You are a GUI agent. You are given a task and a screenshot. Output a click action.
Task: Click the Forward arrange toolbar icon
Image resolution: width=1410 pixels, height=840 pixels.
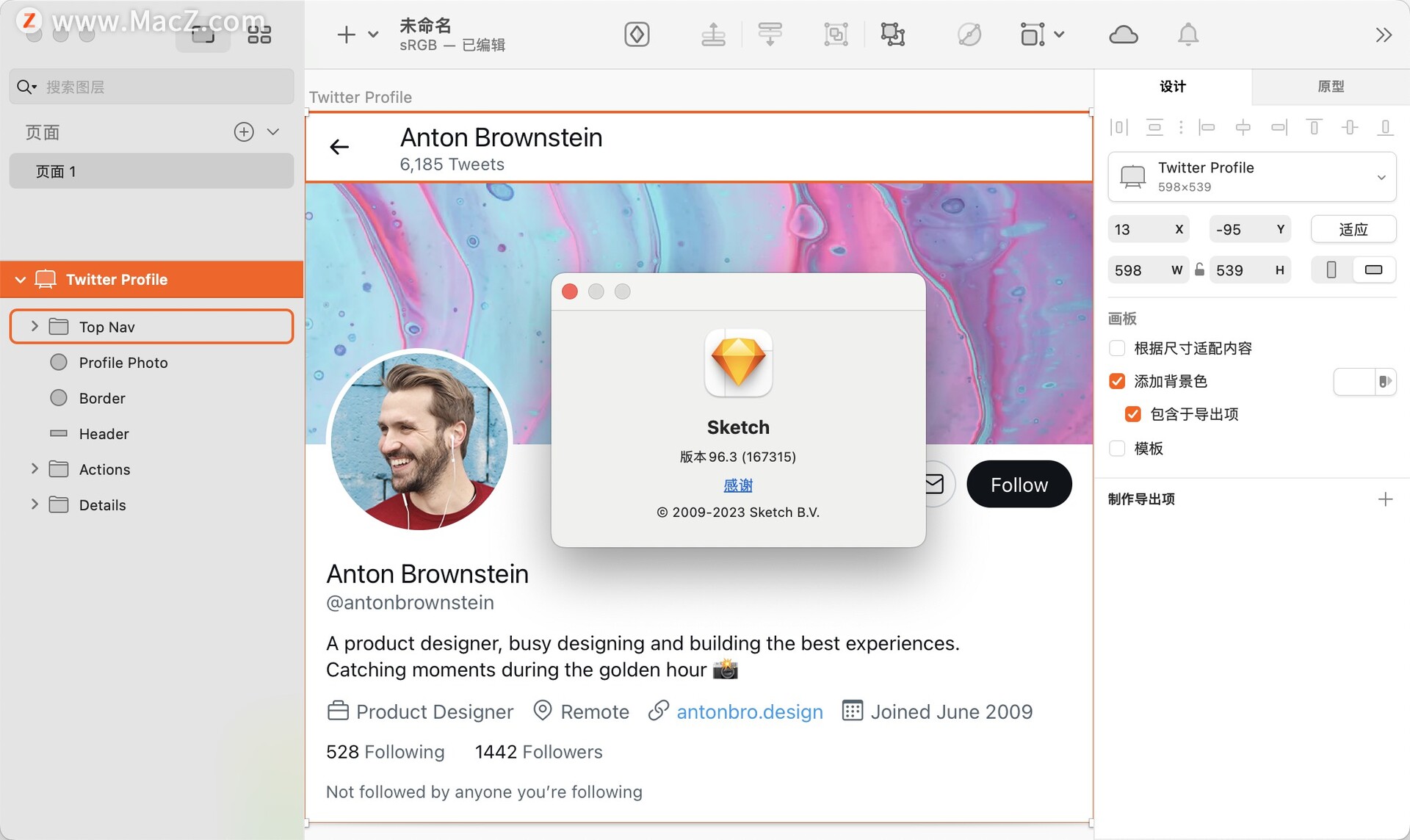tap(713, 35)
